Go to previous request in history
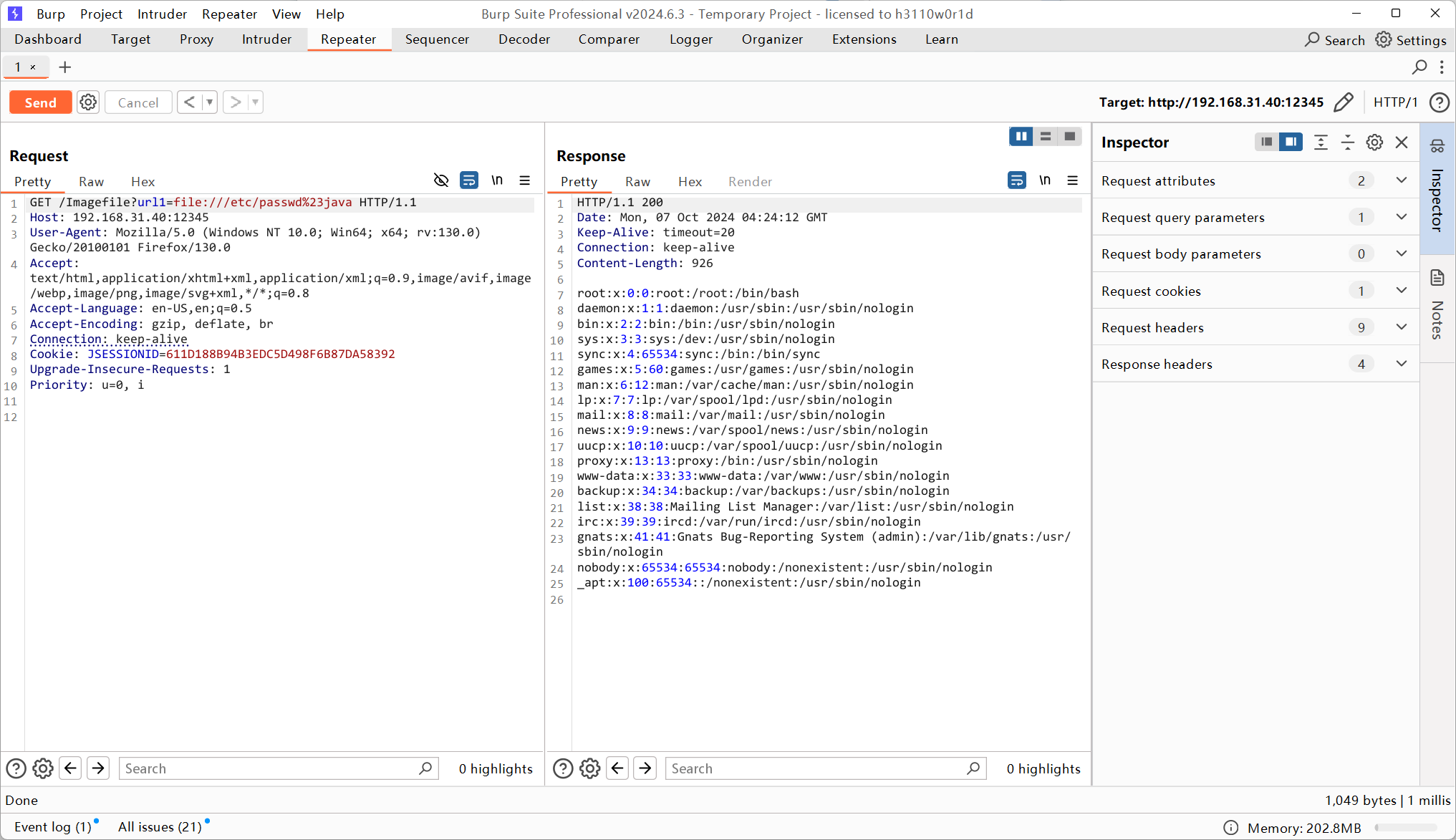This screenshot has height=840, width=1456. pos(189,102)
